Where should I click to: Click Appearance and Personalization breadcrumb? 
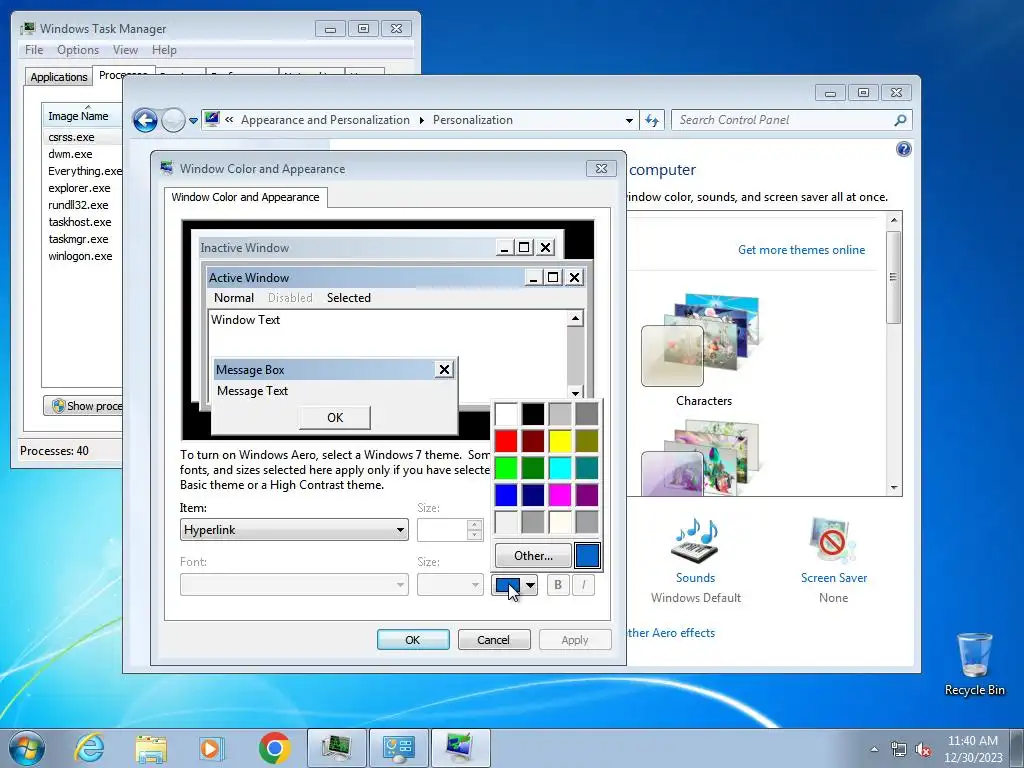(325, 120)
